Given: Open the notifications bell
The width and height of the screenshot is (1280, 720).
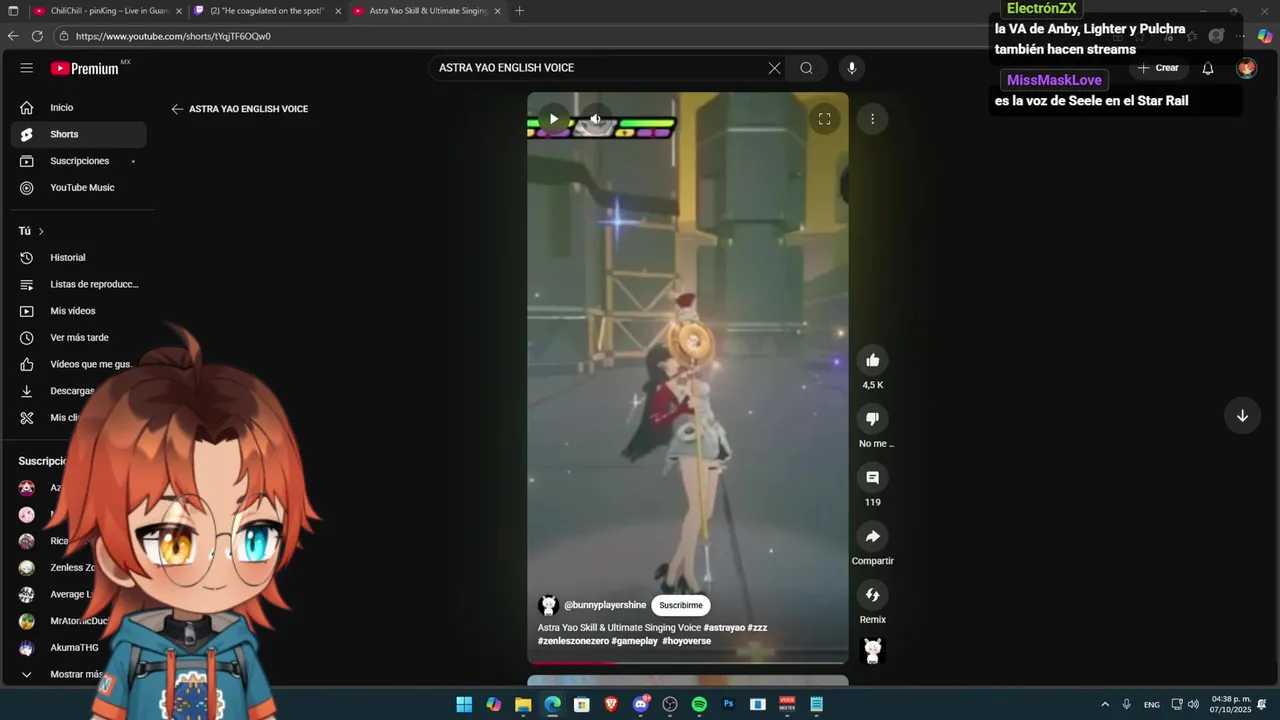Looking at the screenshot, I should pyautogui.click(x=1208, y=68).
